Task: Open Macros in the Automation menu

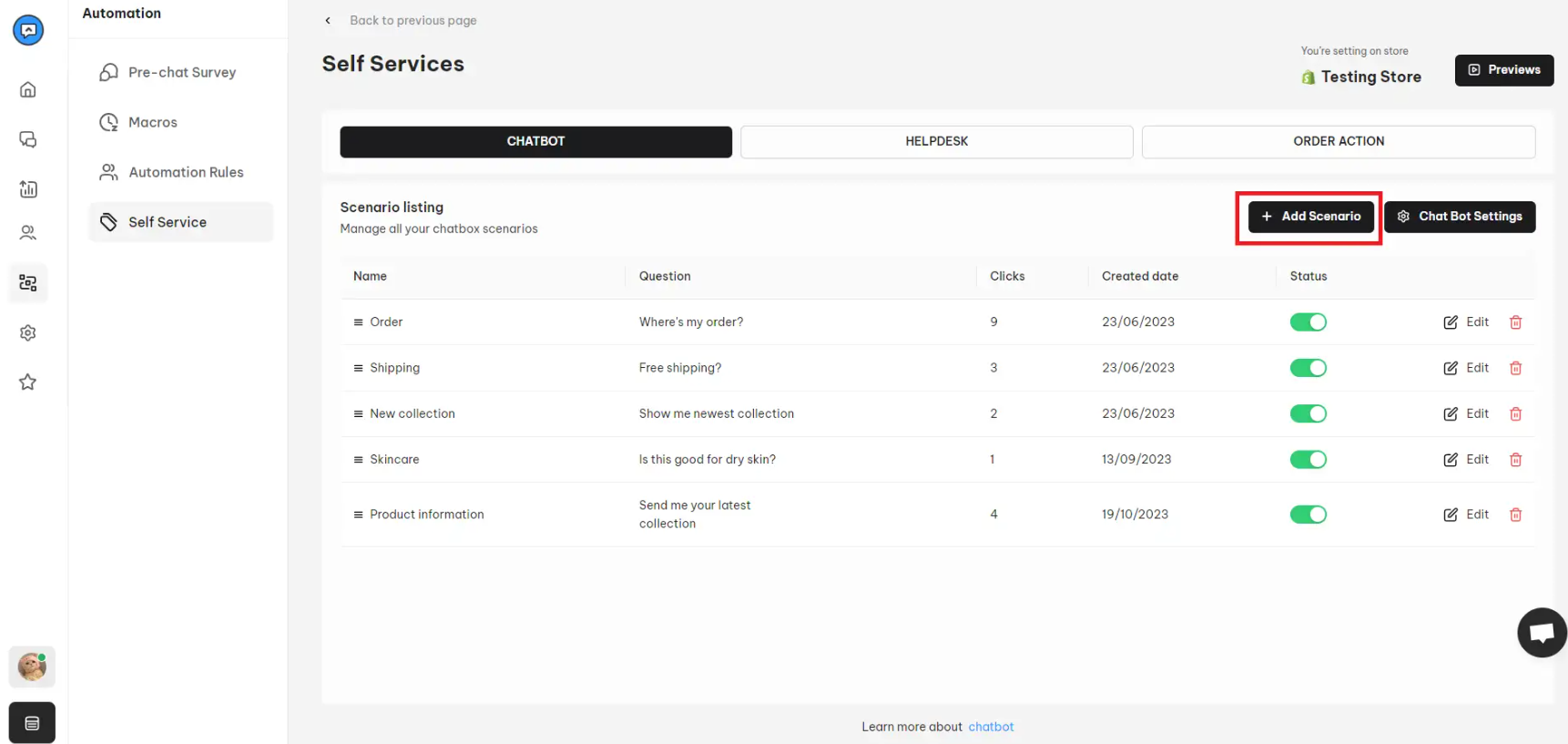Action: coord(152,122)
